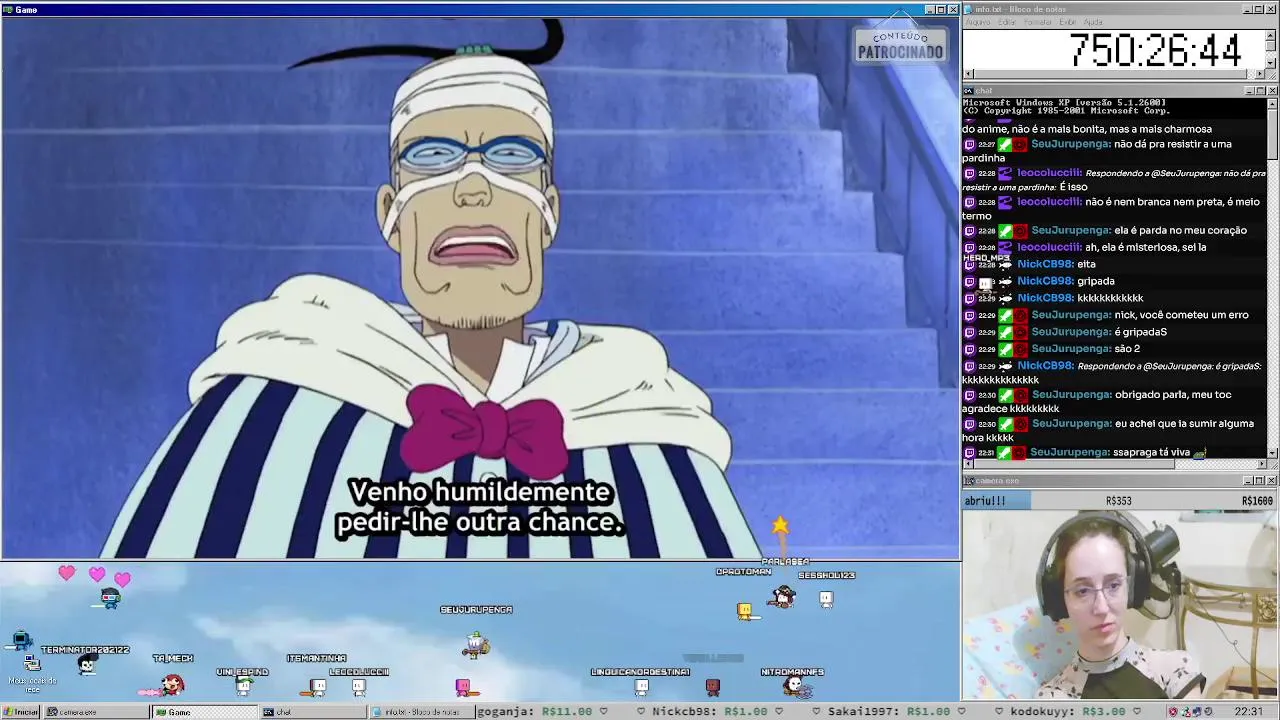Screen dimensions: 1280x720
Task: Click Meus locais de rede desktop icon
Action: tap(32, 672)
